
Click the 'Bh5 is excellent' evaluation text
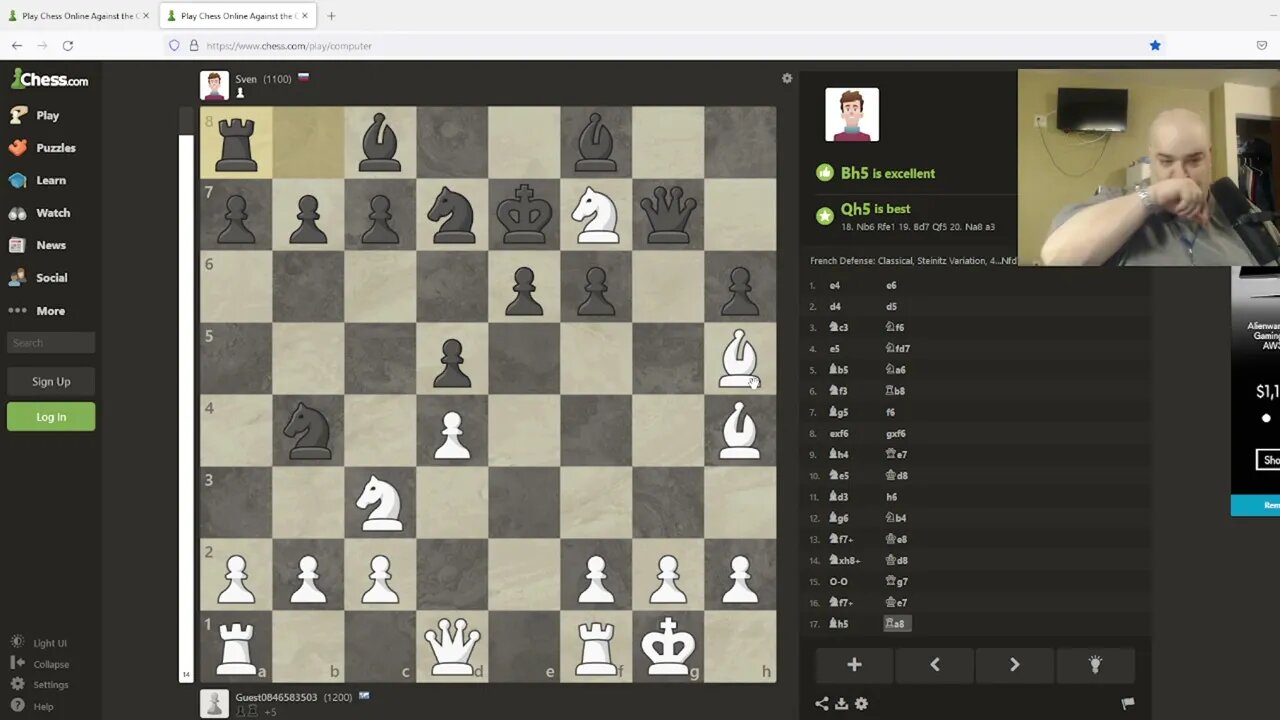click(888, 173)
